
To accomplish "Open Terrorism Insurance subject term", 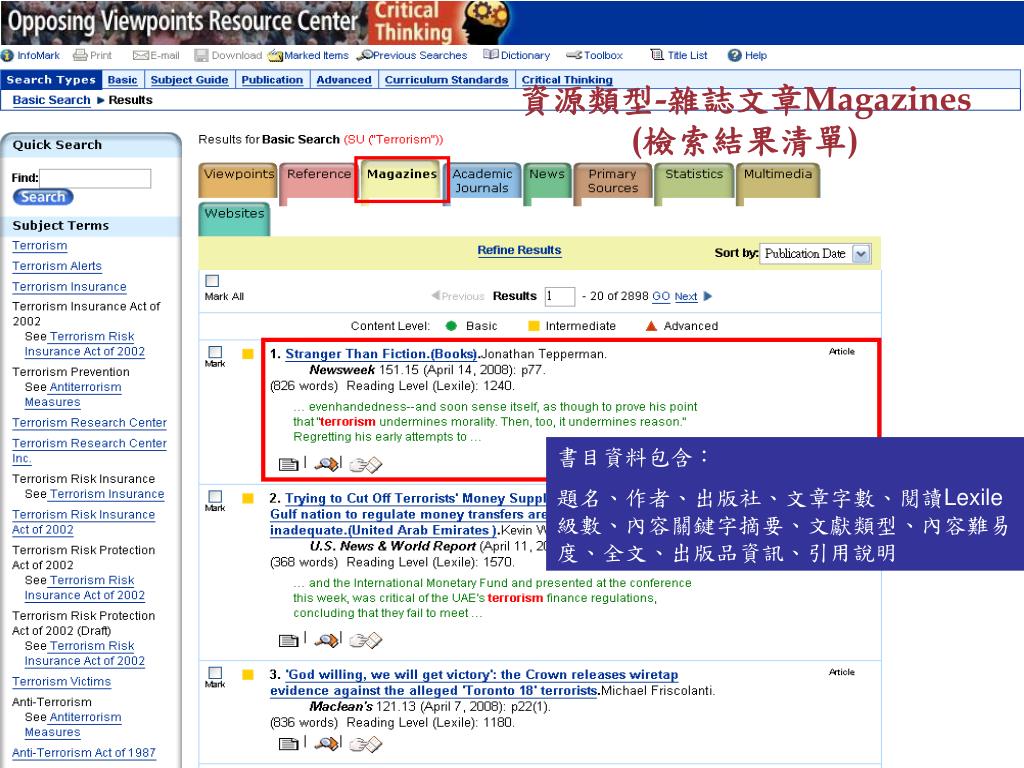I will click(x=69, y=287).
